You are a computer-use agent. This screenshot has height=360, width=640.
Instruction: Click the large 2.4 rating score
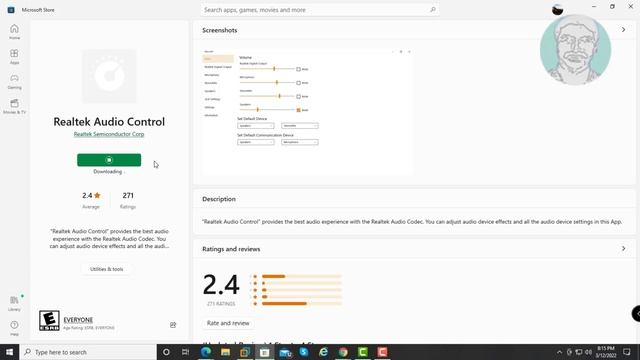pos(221,284)
